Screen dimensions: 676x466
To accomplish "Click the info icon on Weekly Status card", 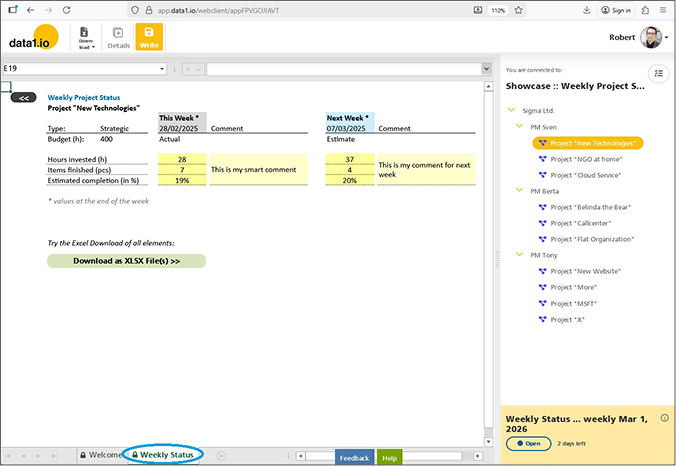I will tap(665, 417).
